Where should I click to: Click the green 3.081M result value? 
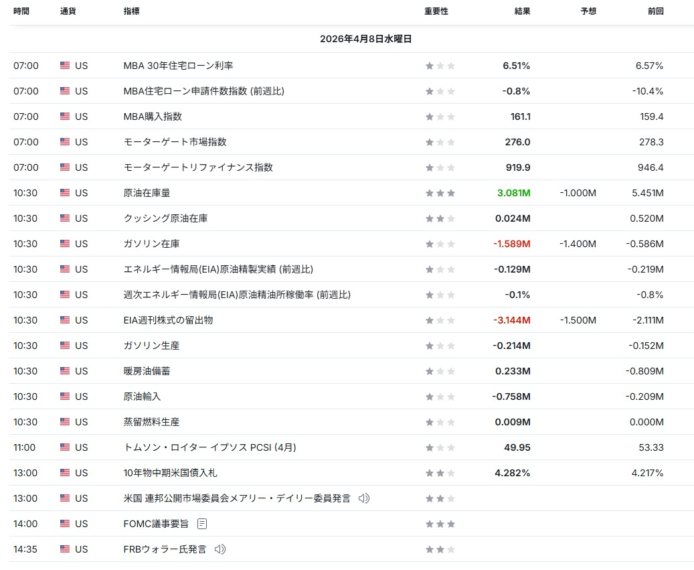pyautogui.click(x=513, y=193)
